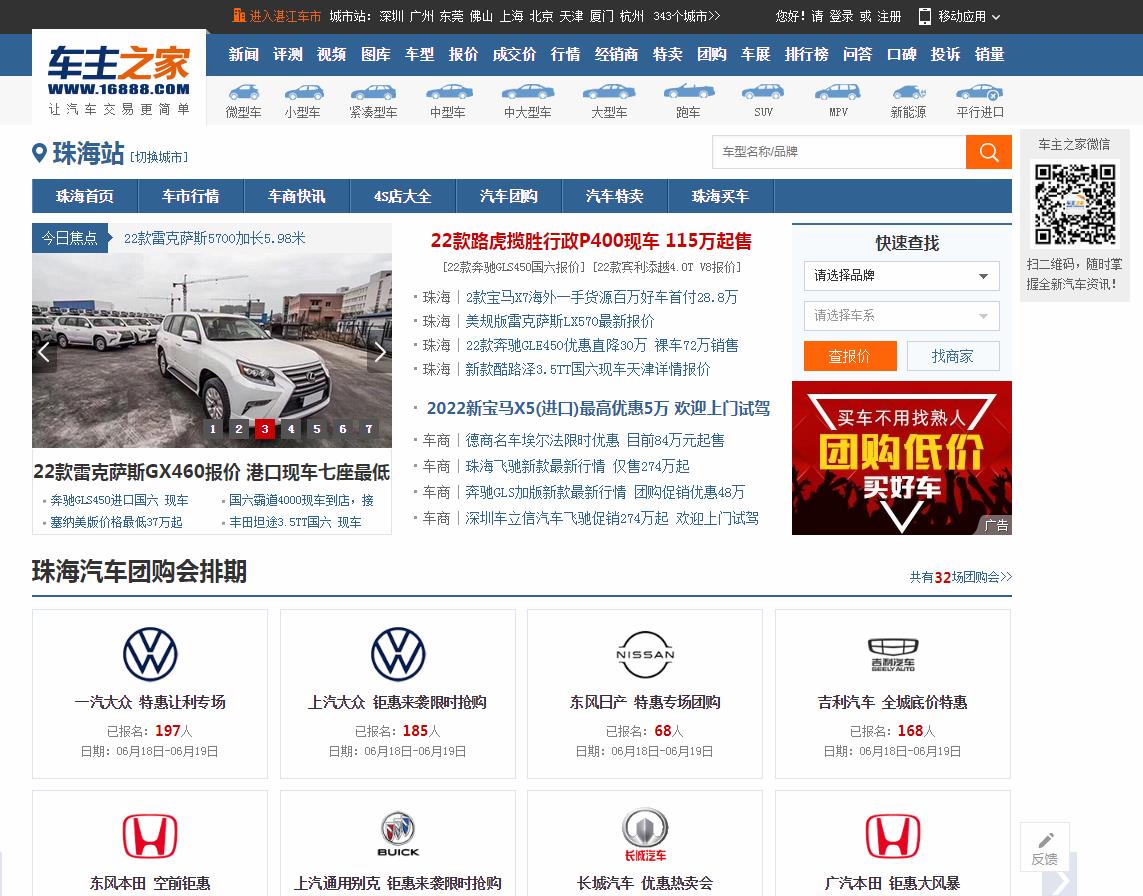Select the 新能源 car type icon
1143x896 pixels.
908,92
